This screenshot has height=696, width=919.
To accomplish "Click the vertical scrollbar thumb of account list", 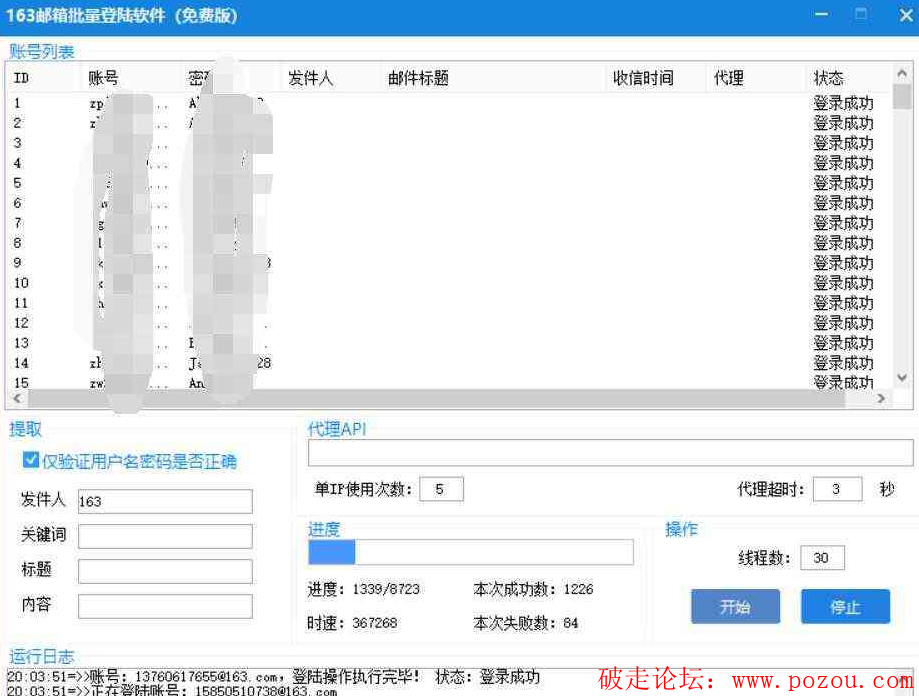I will coord(902,97).
